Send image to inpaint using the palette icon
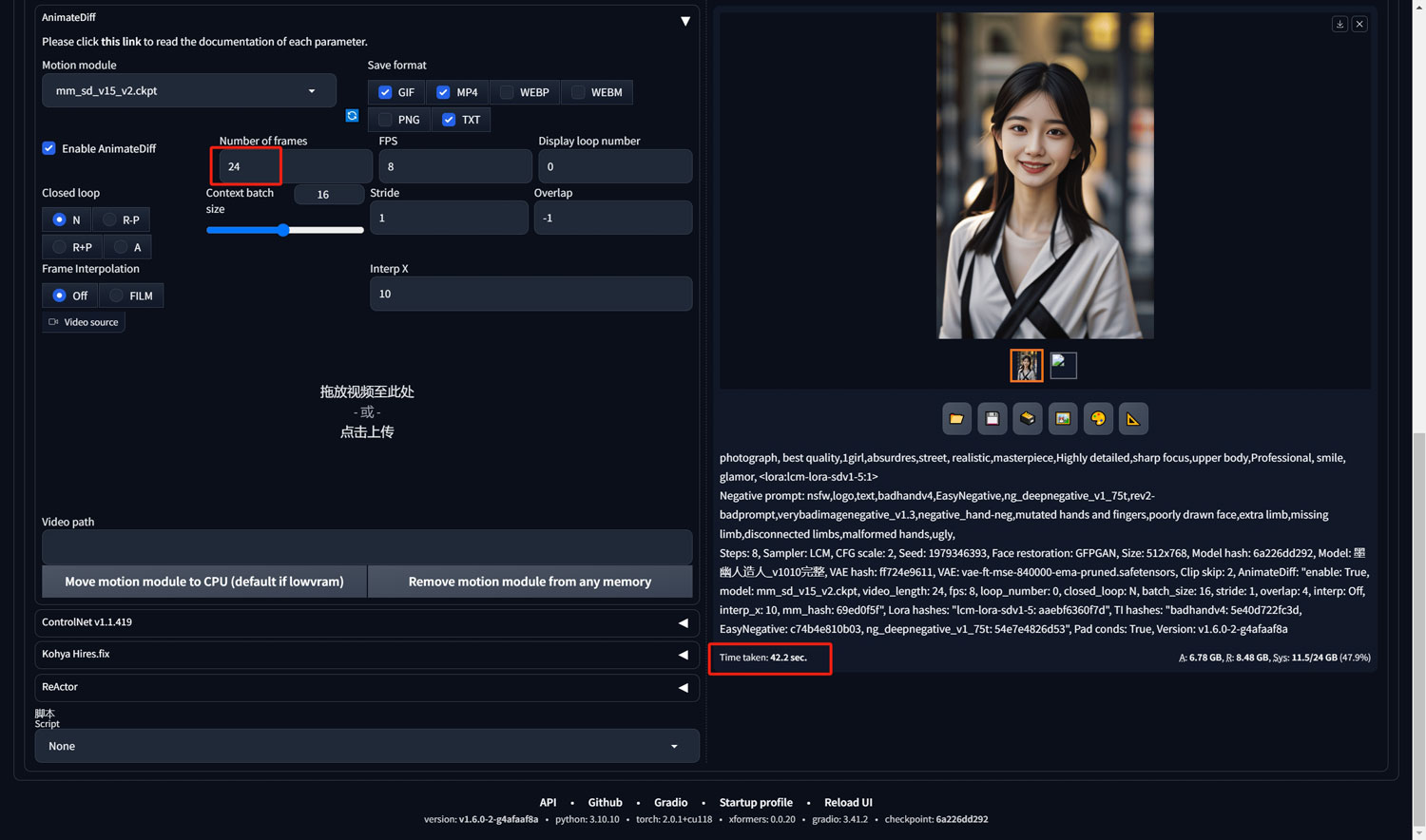The image size is (1426, 840). click(x=1097, y=418)
